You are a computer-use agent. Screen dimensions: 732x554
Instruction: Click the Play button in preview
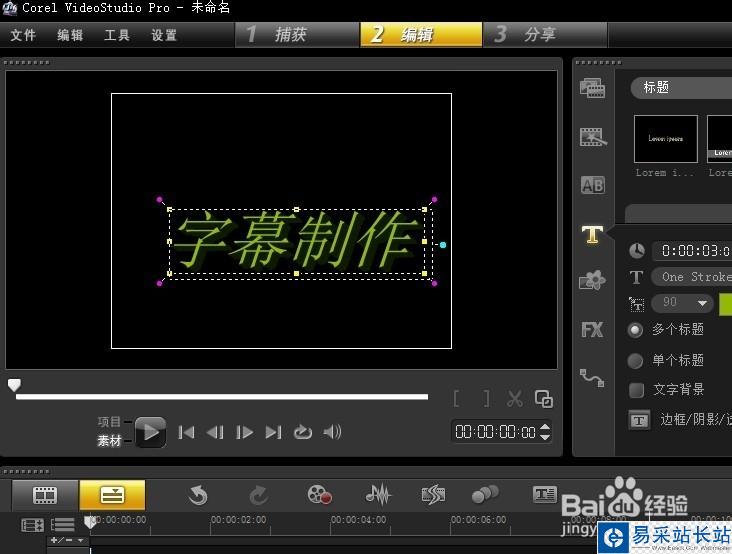tap(150, 432)
